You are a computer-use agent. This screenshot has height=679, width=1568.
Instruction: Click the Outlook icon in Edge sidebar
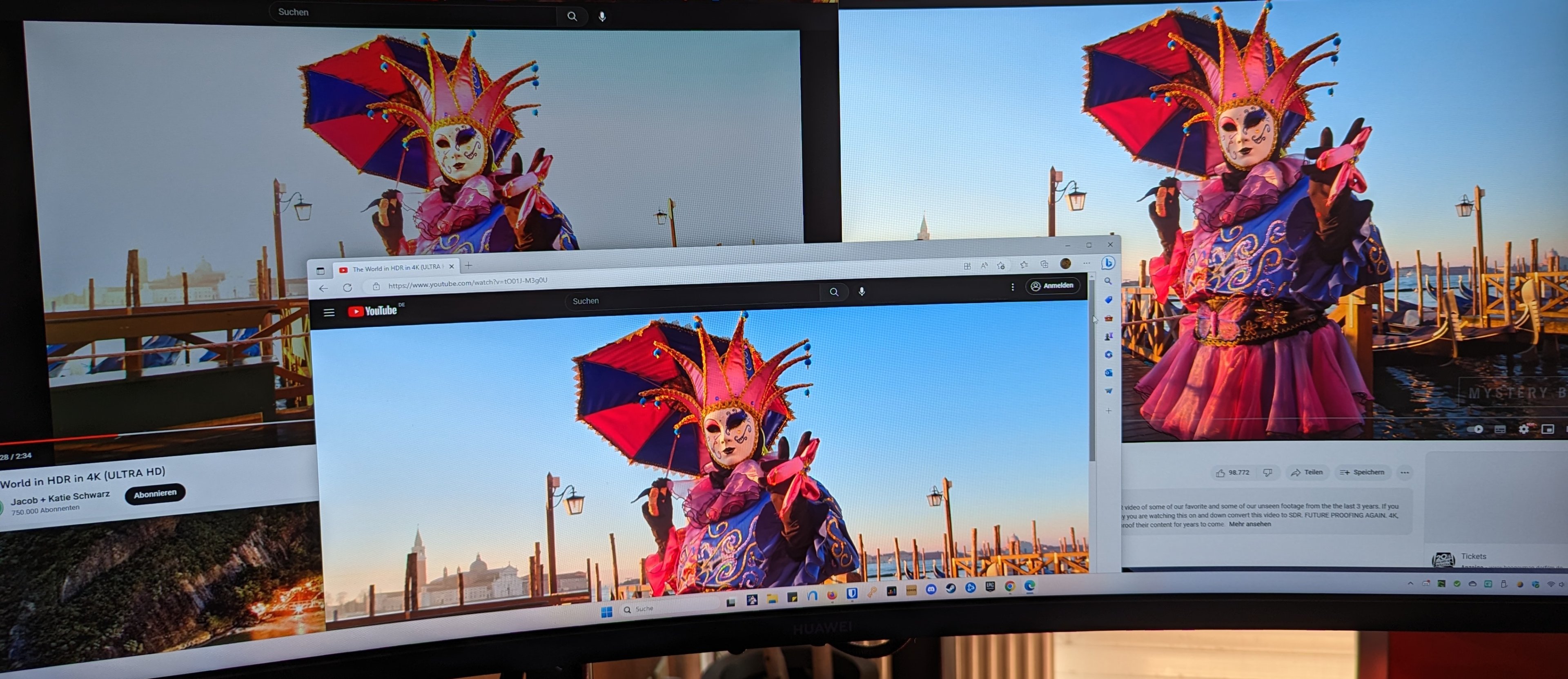(1109, 373)
